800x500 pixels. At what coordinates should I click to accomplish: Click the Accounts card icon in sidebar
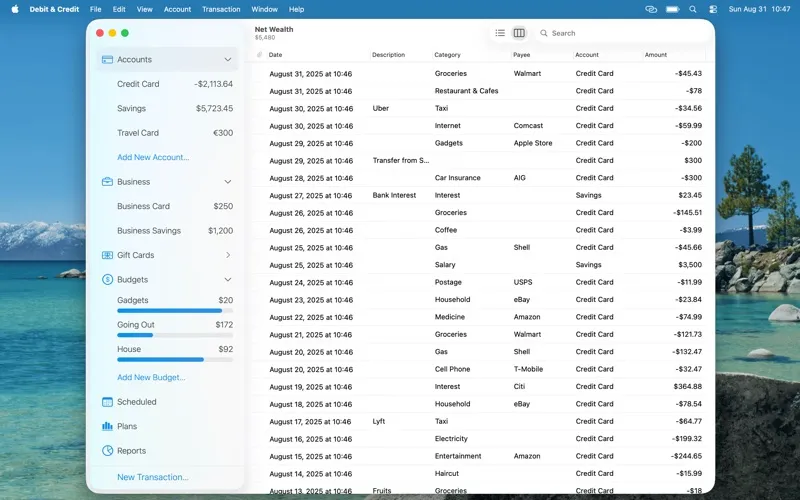[x=107, y=60]
